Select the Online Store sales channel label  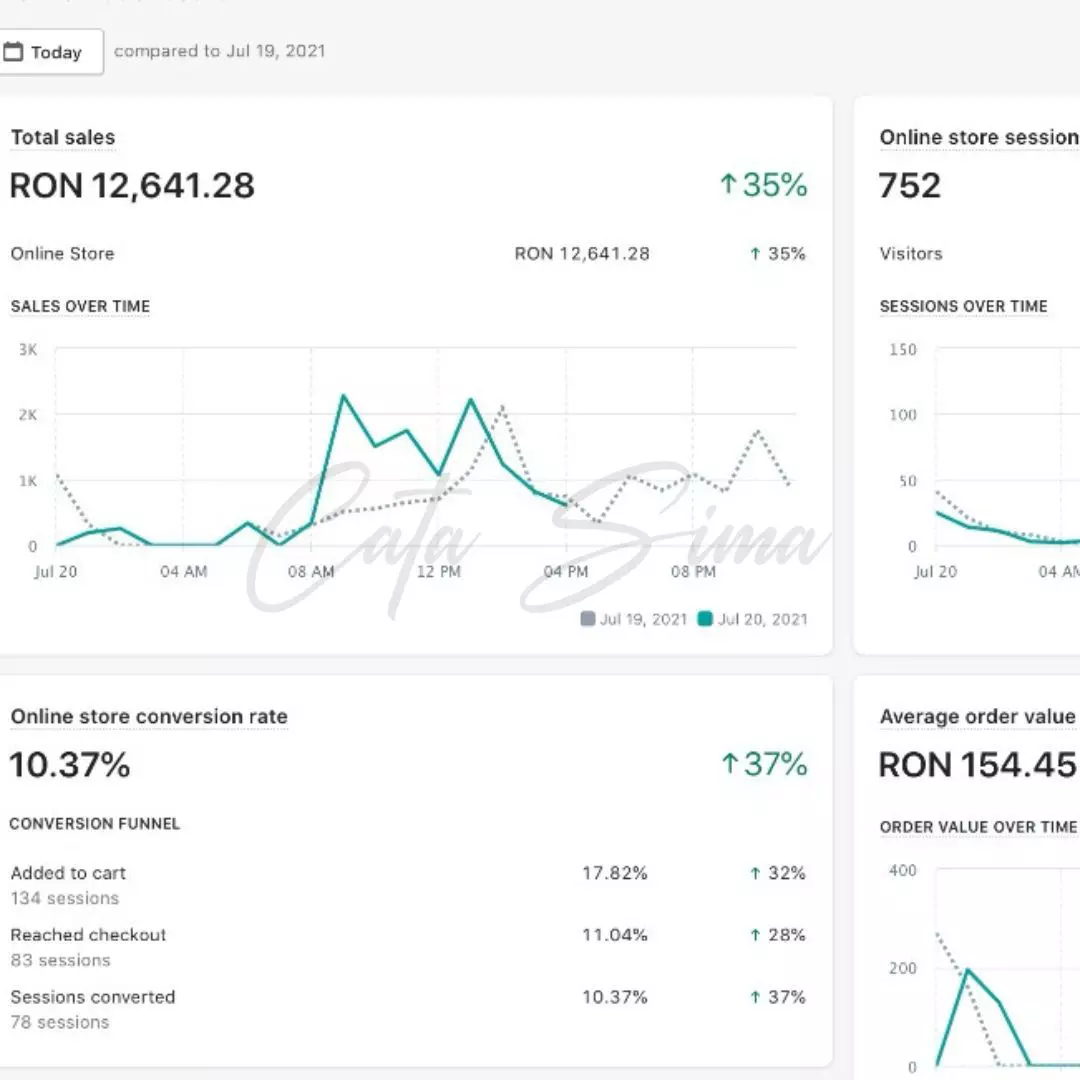[x=62, y=254]
